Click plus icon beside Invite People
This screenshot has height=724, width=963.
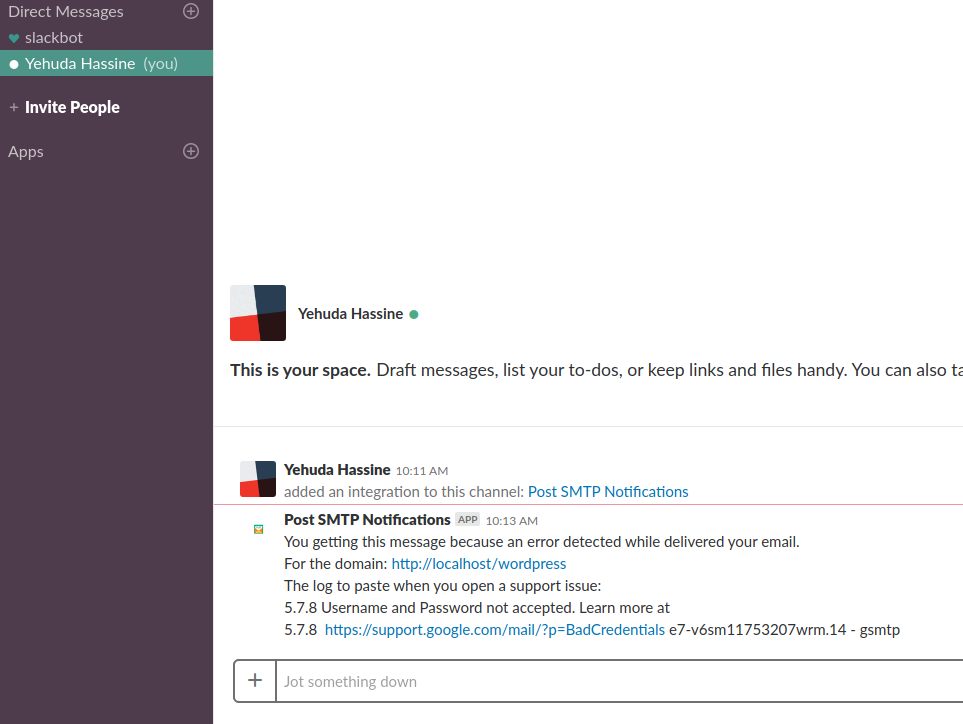point(14,107)
